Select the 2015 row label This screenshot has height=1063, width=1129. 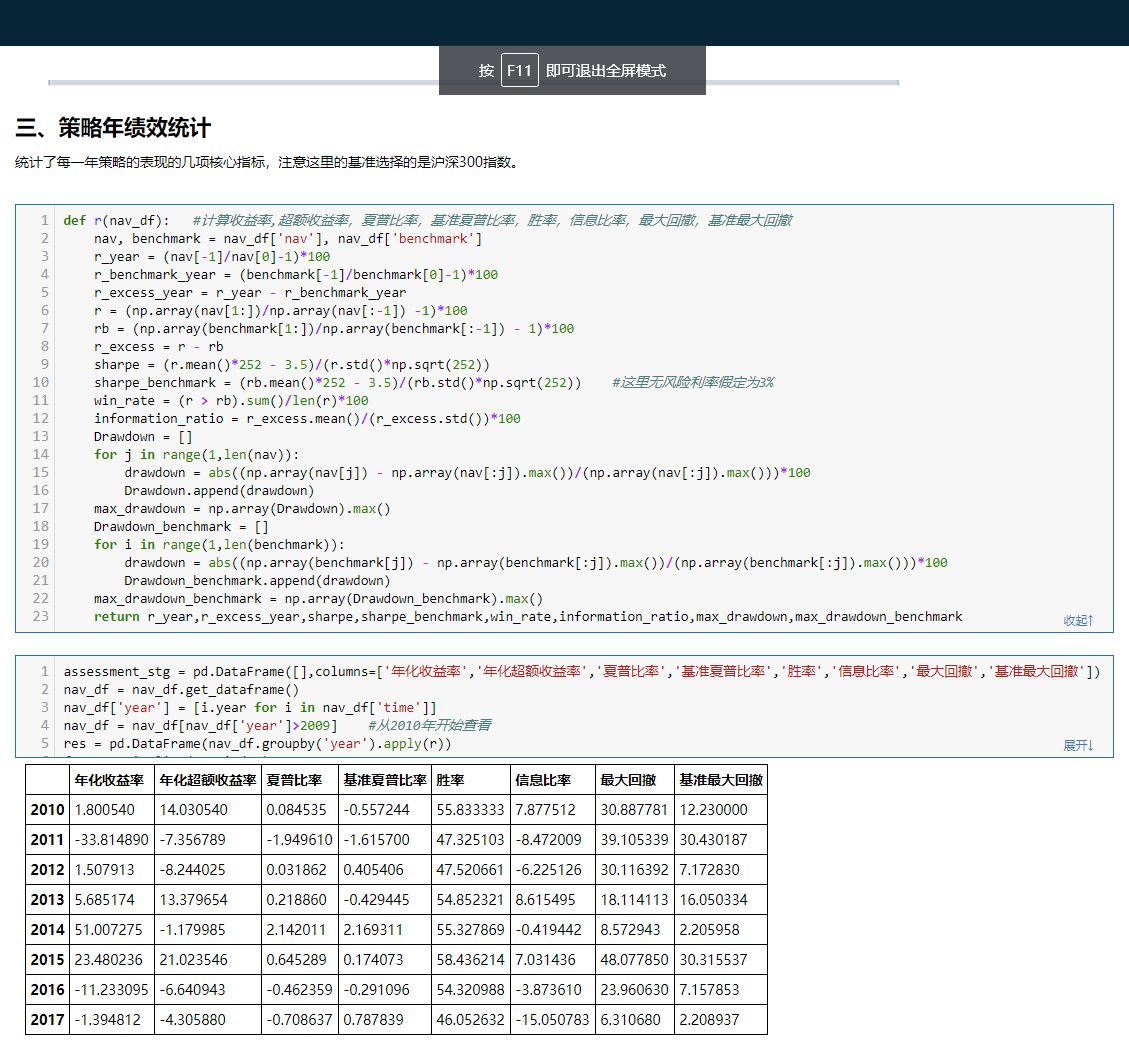point(48,959)
